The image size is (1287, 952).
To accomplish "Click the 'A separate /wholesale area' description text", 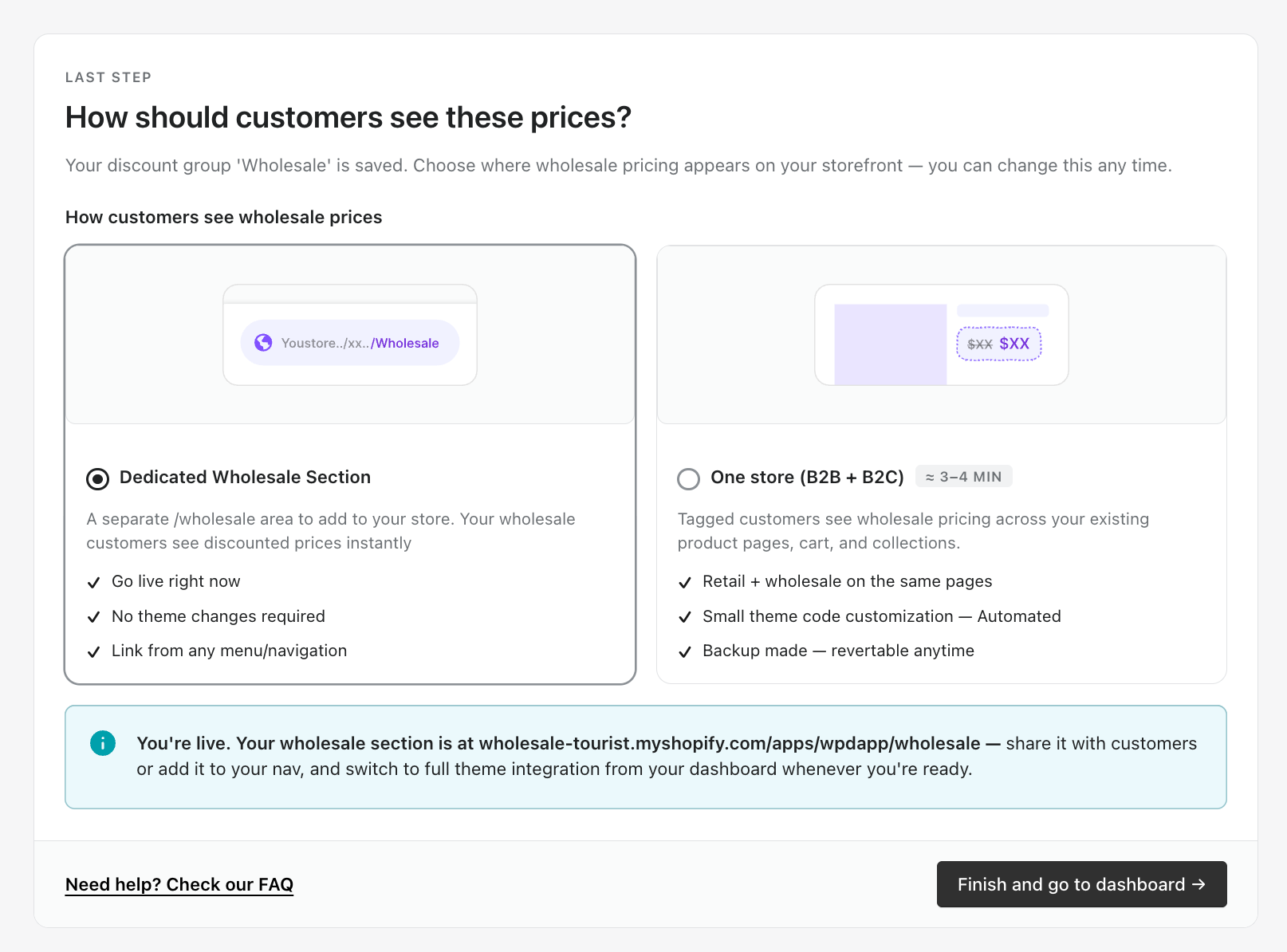I will tap(331, 531).
